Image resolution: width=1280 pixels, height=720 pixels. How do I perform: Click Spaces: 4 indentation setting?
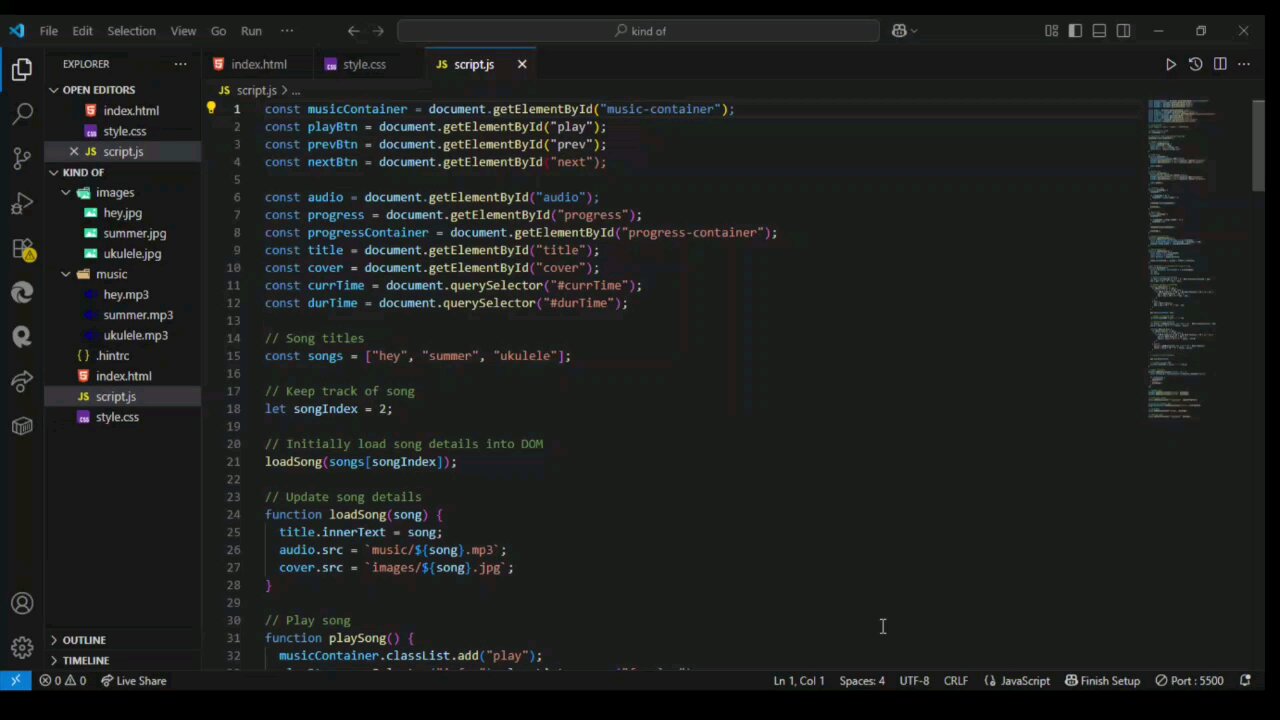861,681
